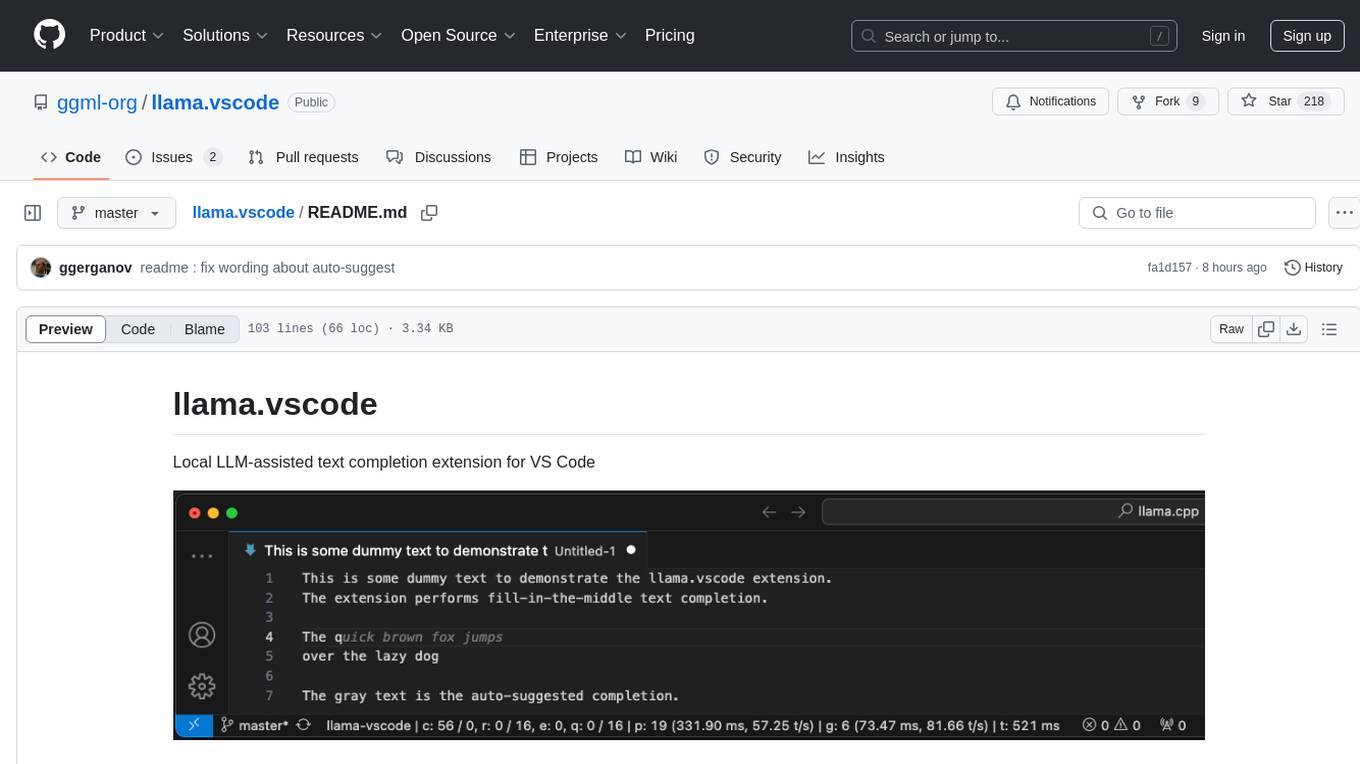Click the Go to file search field
Image resolution: width=1360 pixels, height=764 pixels.
[1197, 213]
